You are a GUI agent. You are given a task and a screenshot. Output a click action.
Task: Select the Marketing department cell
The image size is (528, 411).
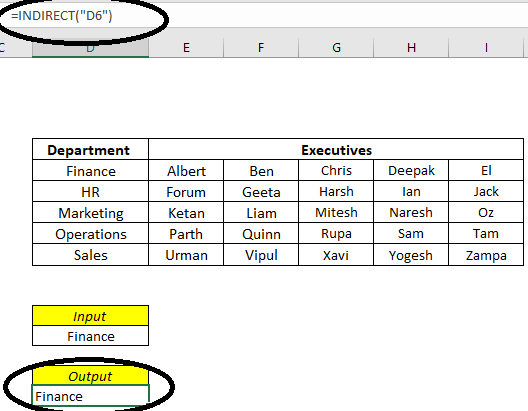[x=90, y=212]
